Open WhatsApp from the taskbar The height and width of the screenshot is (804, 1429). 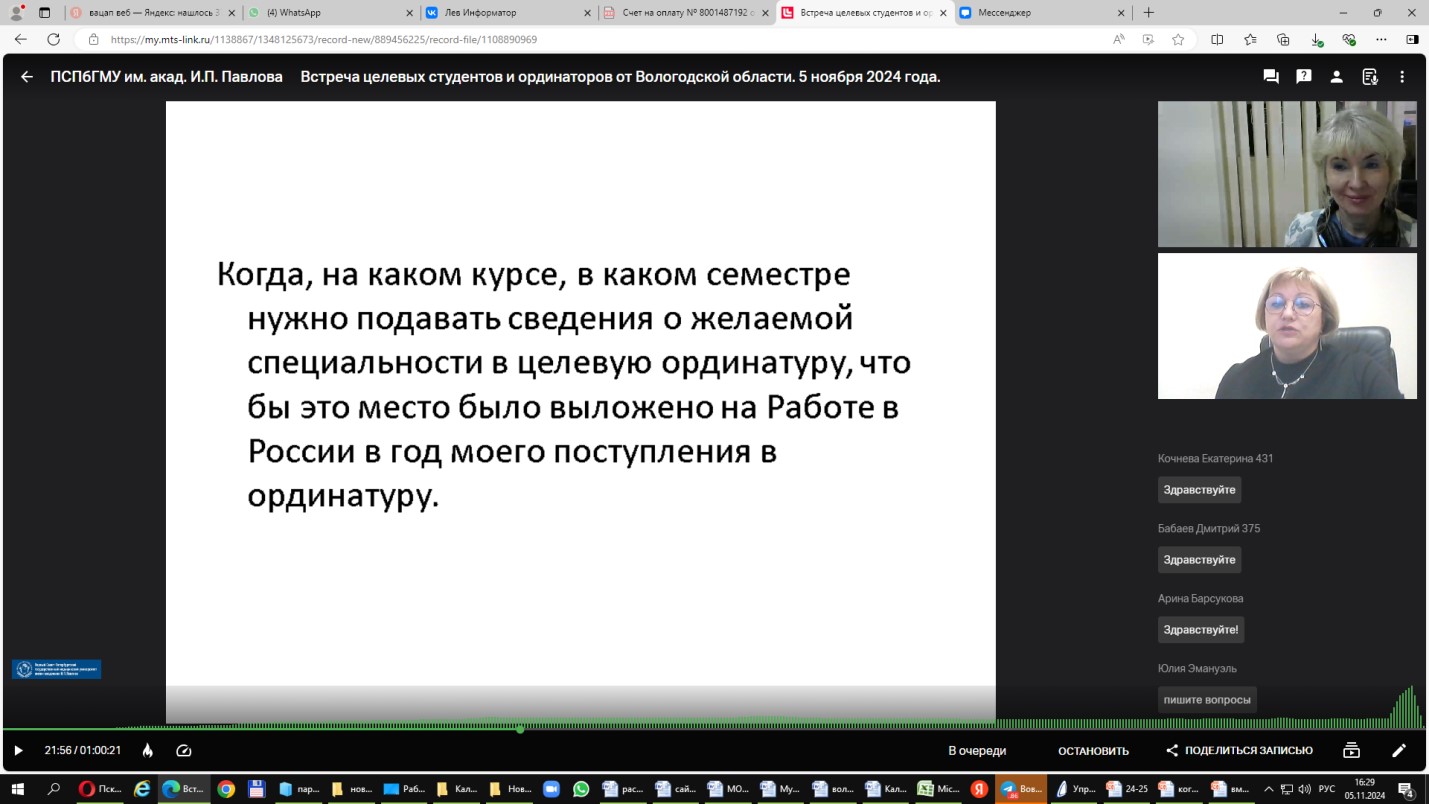pos(581,789)
